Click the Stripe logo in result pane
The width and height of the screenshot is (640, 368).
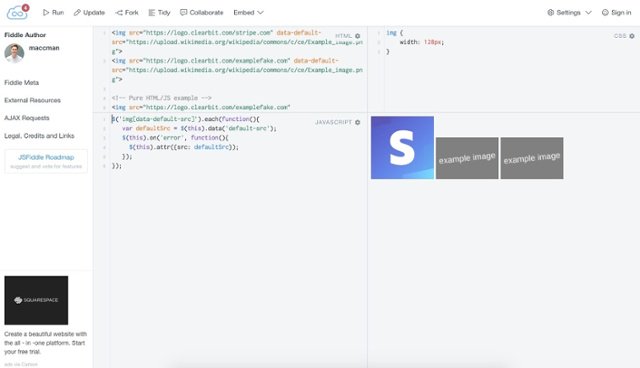[x=402, y=148]
